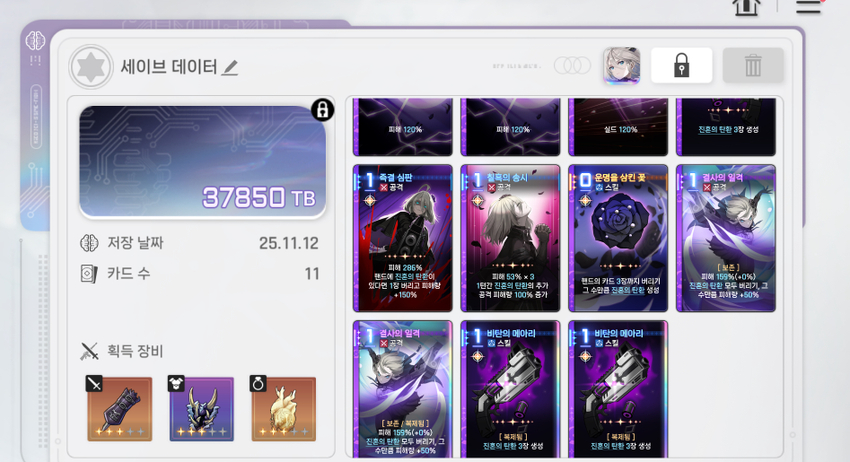
Task: Select the 실드 120% card in top row
Action: pyautogui.click(x=618, y=127)
